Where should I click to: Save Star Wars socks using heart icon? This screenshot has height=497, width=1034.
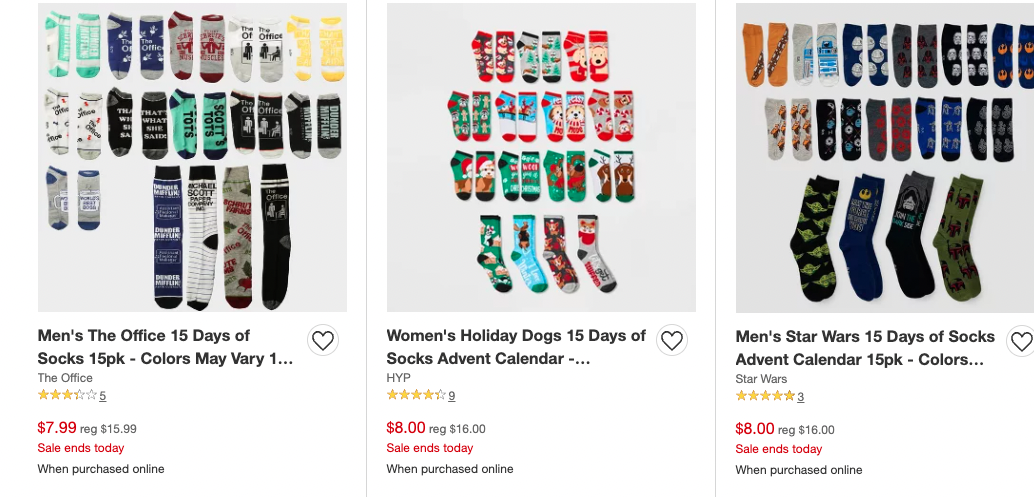[x=1020, y=342]
